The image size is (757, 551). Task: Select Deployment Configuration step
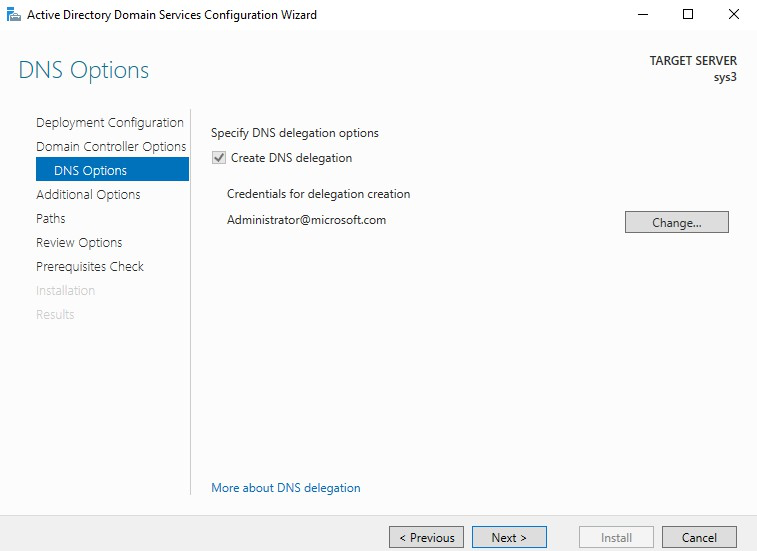110,123
